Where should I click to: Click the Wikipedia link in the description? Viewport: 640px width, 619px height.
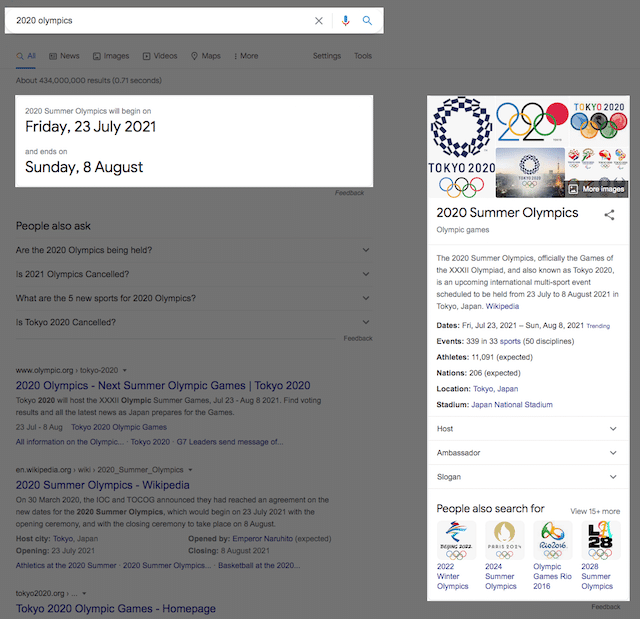pos(502,306)
